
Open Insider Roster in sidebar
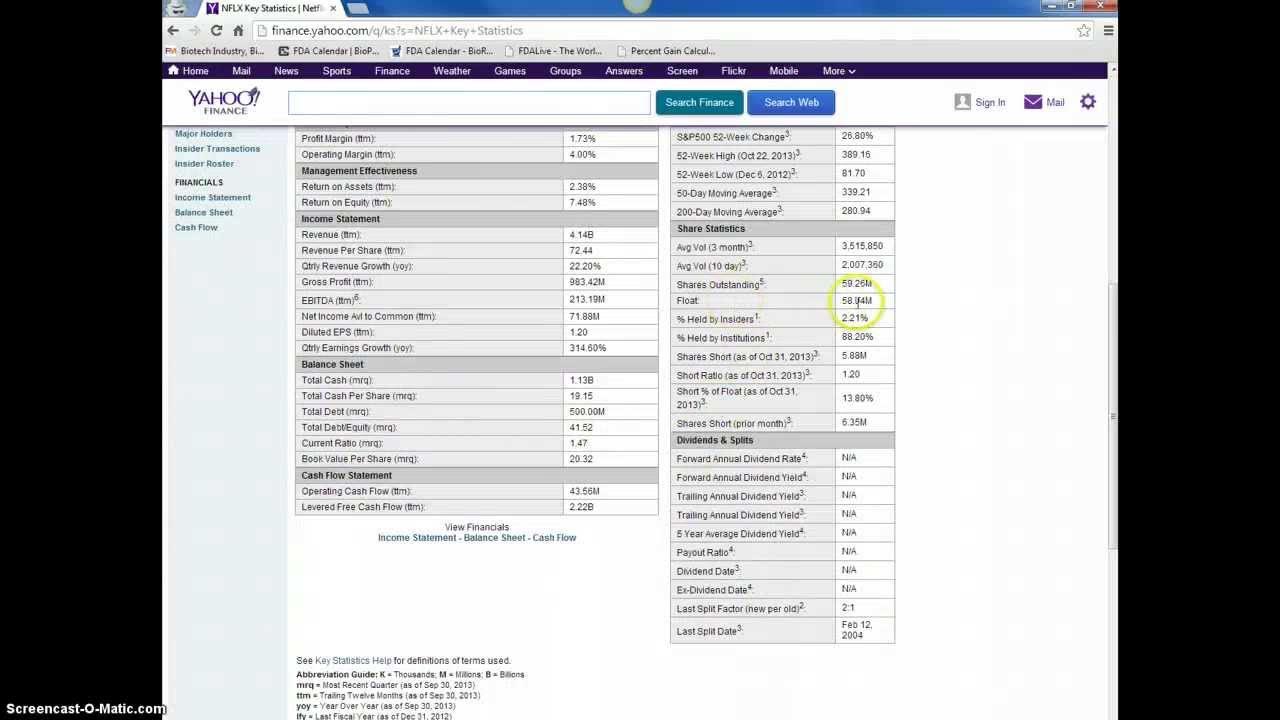[x=204, y=163]
